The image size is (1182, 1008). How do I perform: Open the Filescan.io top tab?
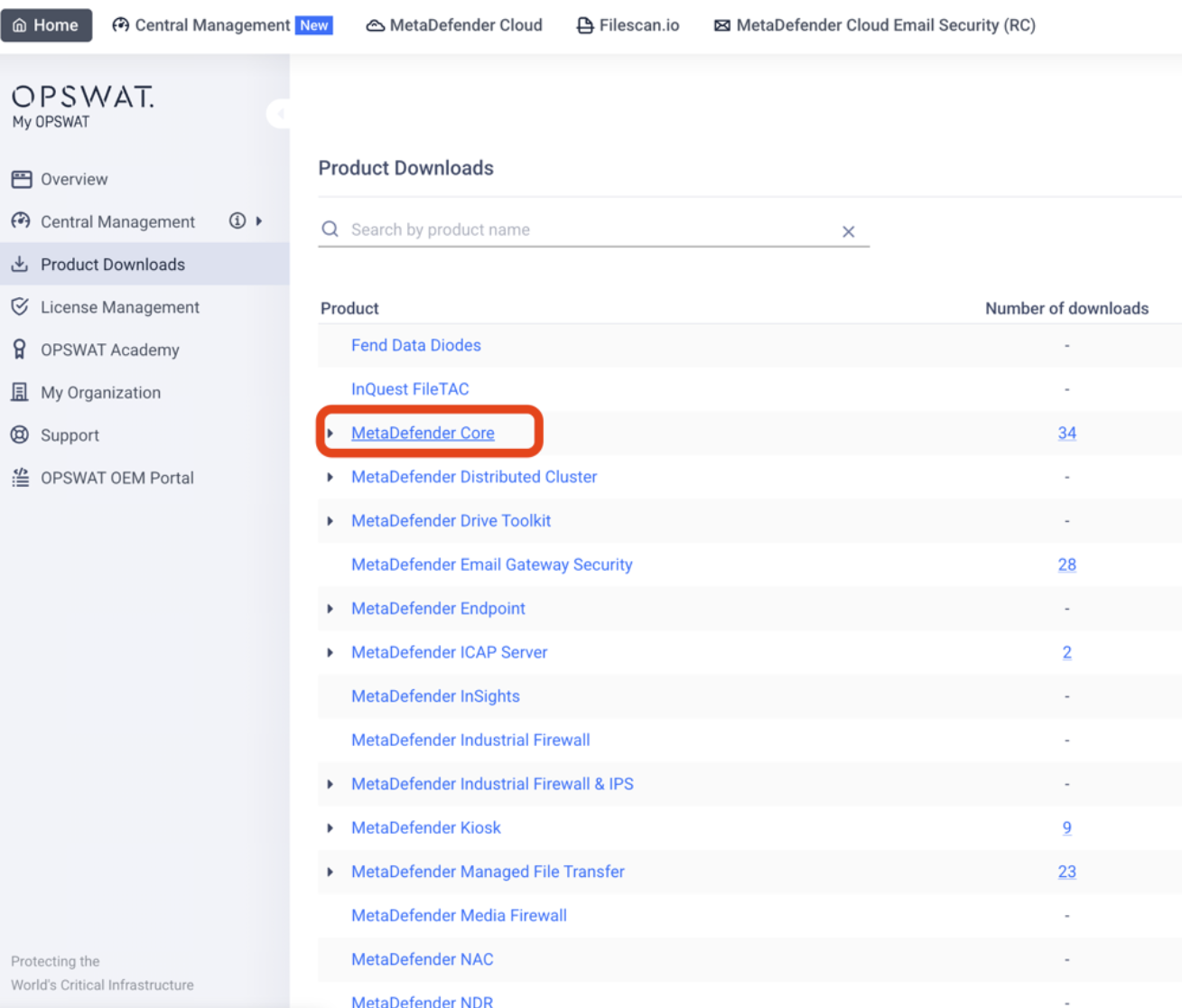tap(628, 25)
